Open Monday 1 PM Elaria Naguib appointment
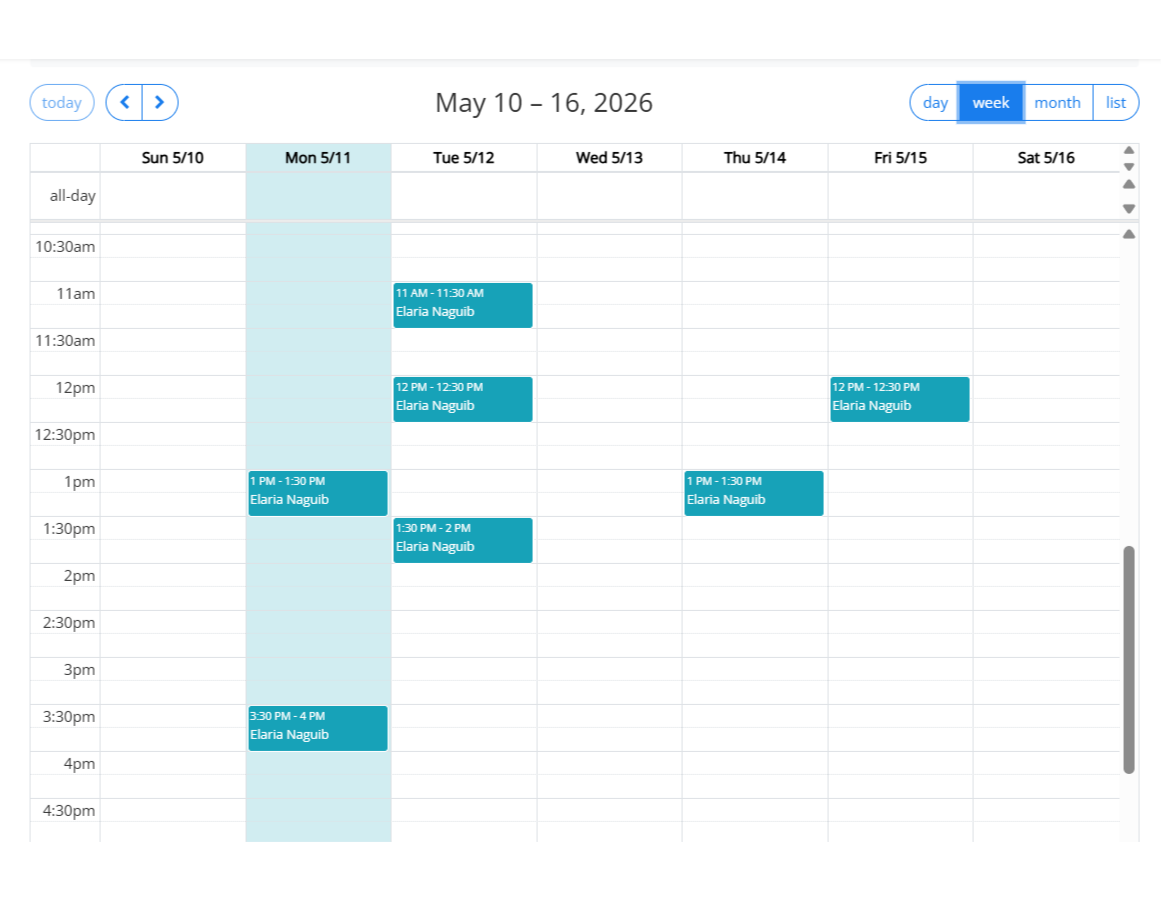Screen dimensions: 1162x901 click(318, 493)
